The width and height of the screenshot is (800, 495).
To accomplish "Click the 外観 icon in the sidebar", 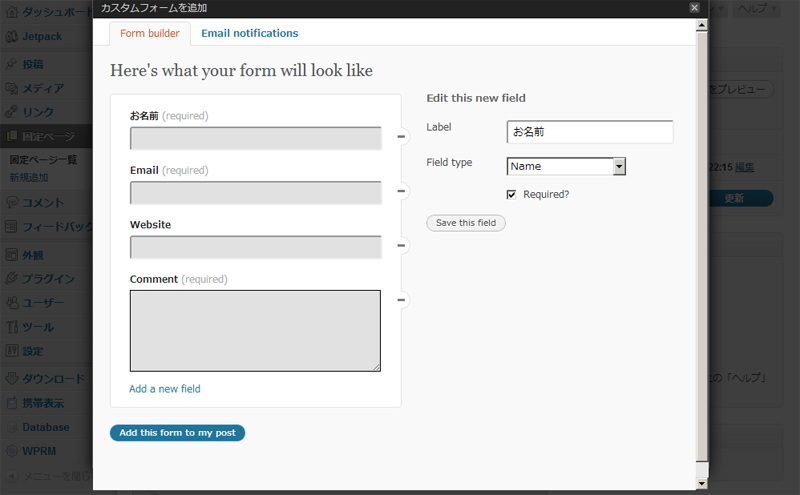I will coord(11,255).
